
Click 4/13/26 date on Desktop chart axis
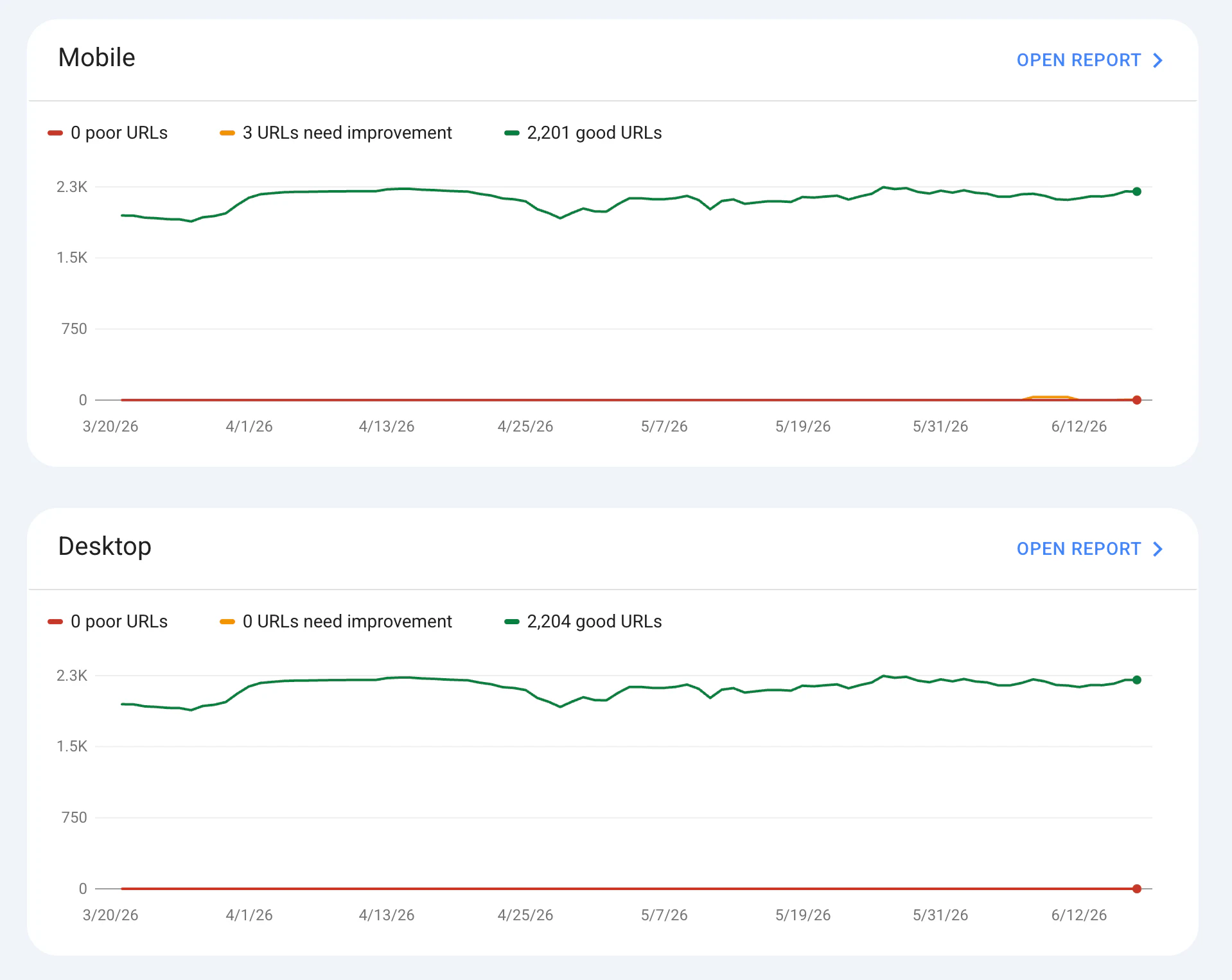pos(387,915)
